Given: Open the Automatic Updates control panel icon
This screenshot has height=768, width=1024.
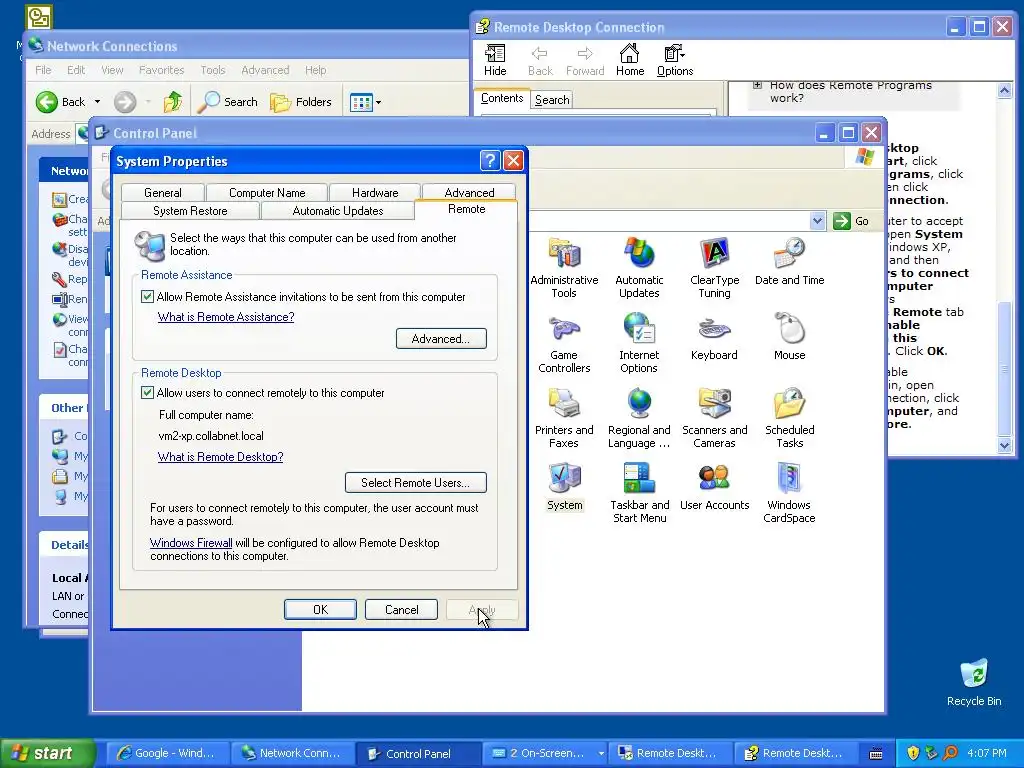Looking at the screenshot, I should (639, 268).
